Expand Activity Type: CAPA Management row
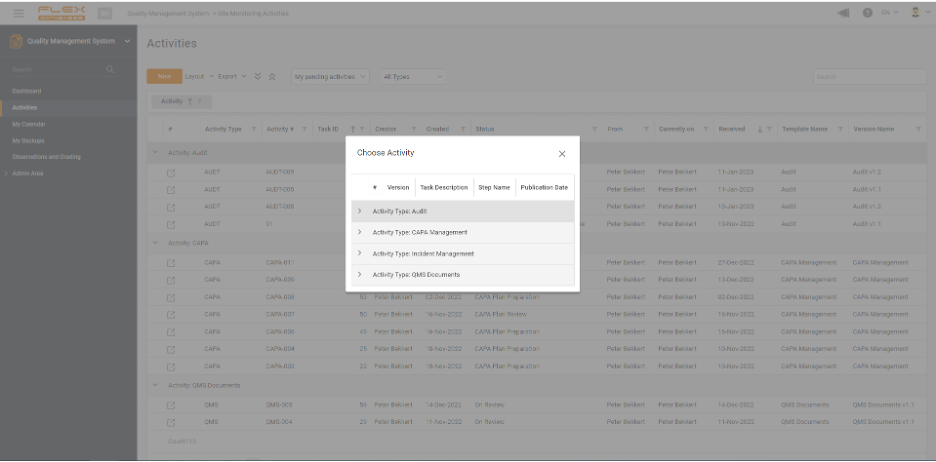This screenshot has width=936, height=462. 360,232
